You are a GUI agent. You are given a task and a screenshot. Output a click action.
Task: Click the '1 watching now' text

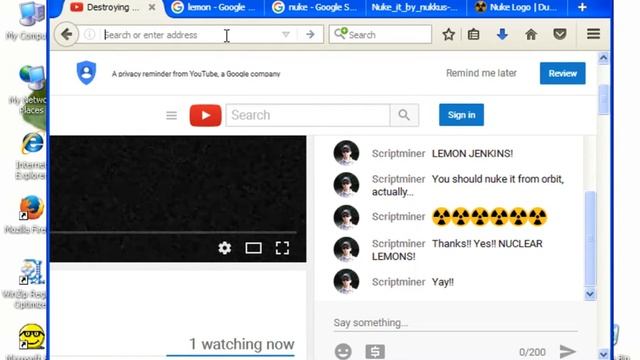tap(242, 344)
